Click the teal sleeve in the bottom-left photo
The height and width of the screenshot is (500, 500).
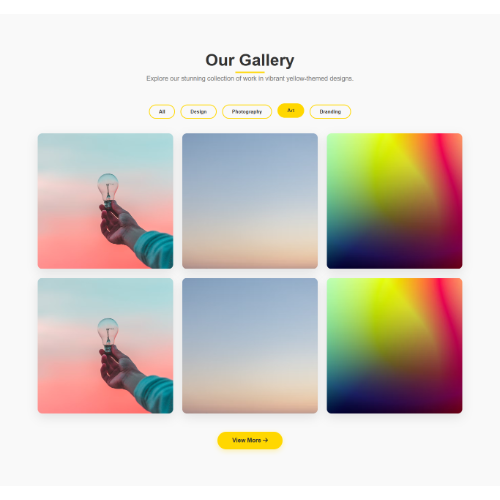coord(154,394)
